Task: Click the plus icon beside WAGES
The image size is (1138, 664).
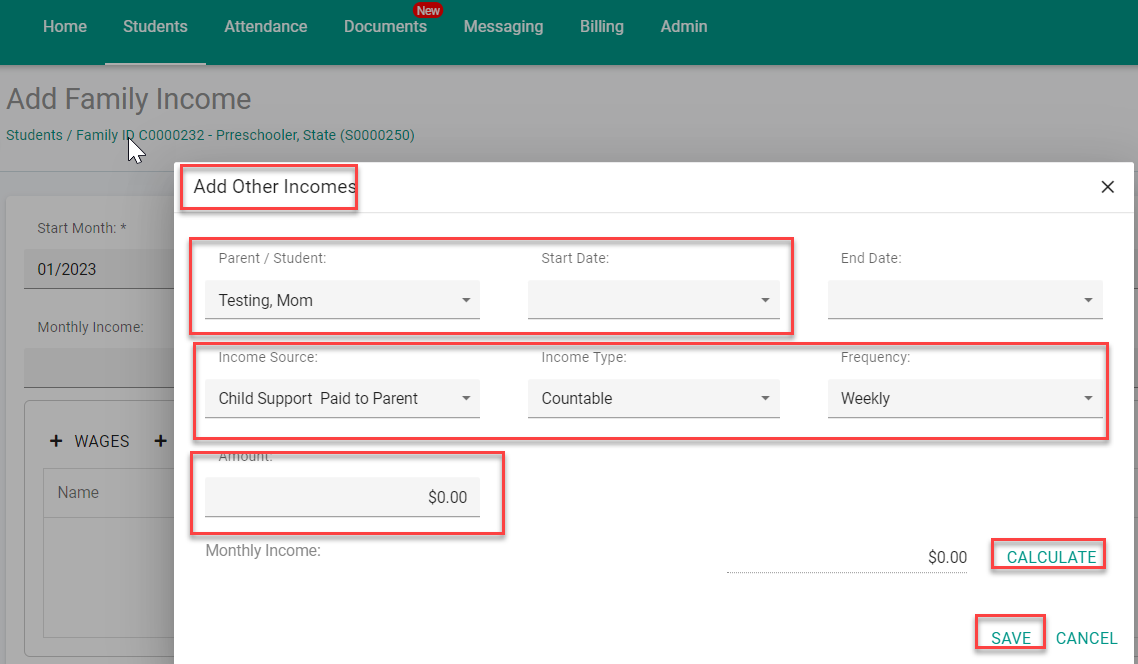Action: [56, 441]
